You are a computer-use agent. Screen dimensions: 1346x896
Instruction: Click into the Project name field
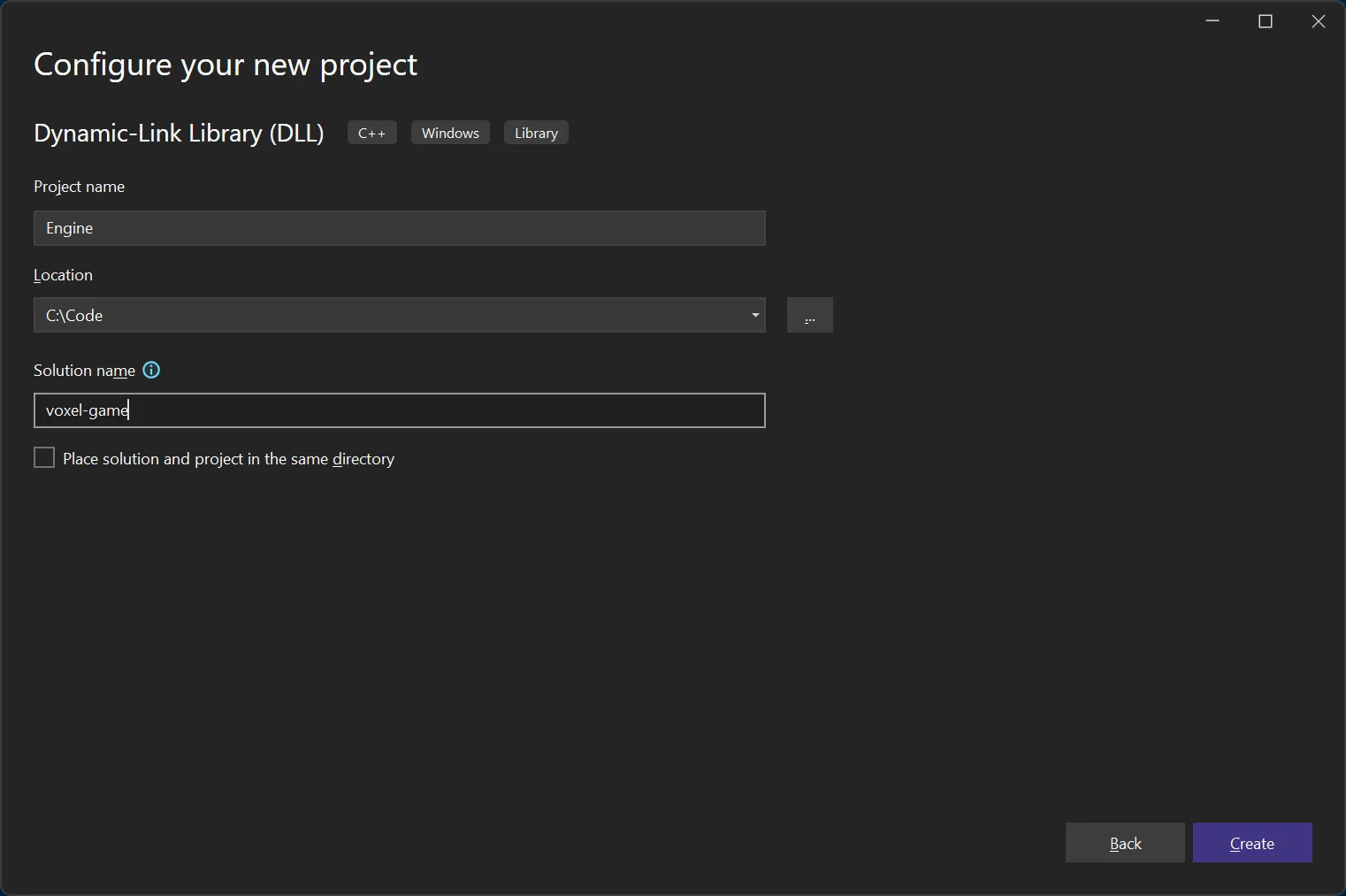[398, 228]
